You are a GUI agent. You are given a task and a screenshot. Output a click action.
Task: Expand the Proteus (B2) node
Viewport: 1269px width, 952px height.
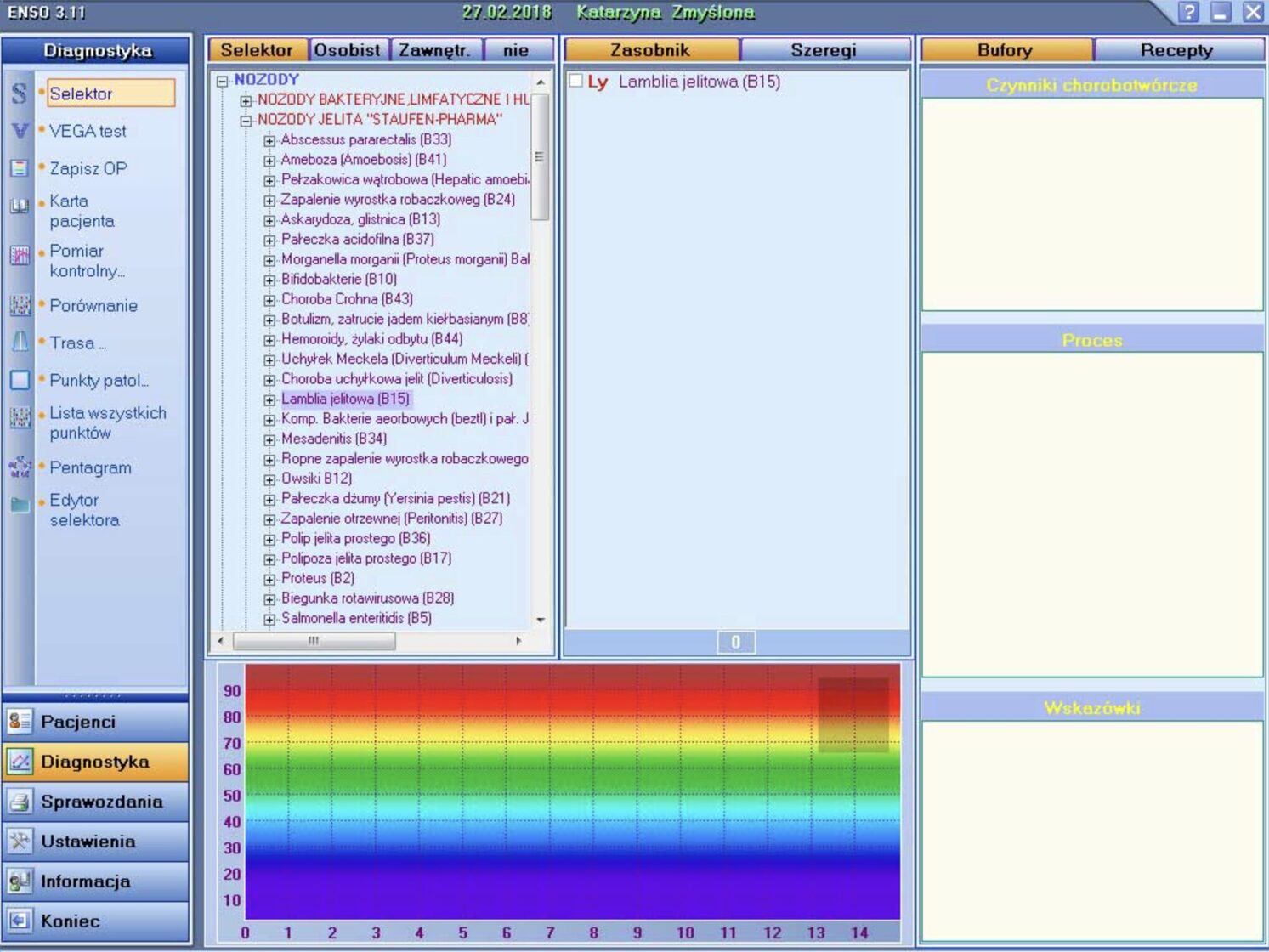tap(269, 579)
